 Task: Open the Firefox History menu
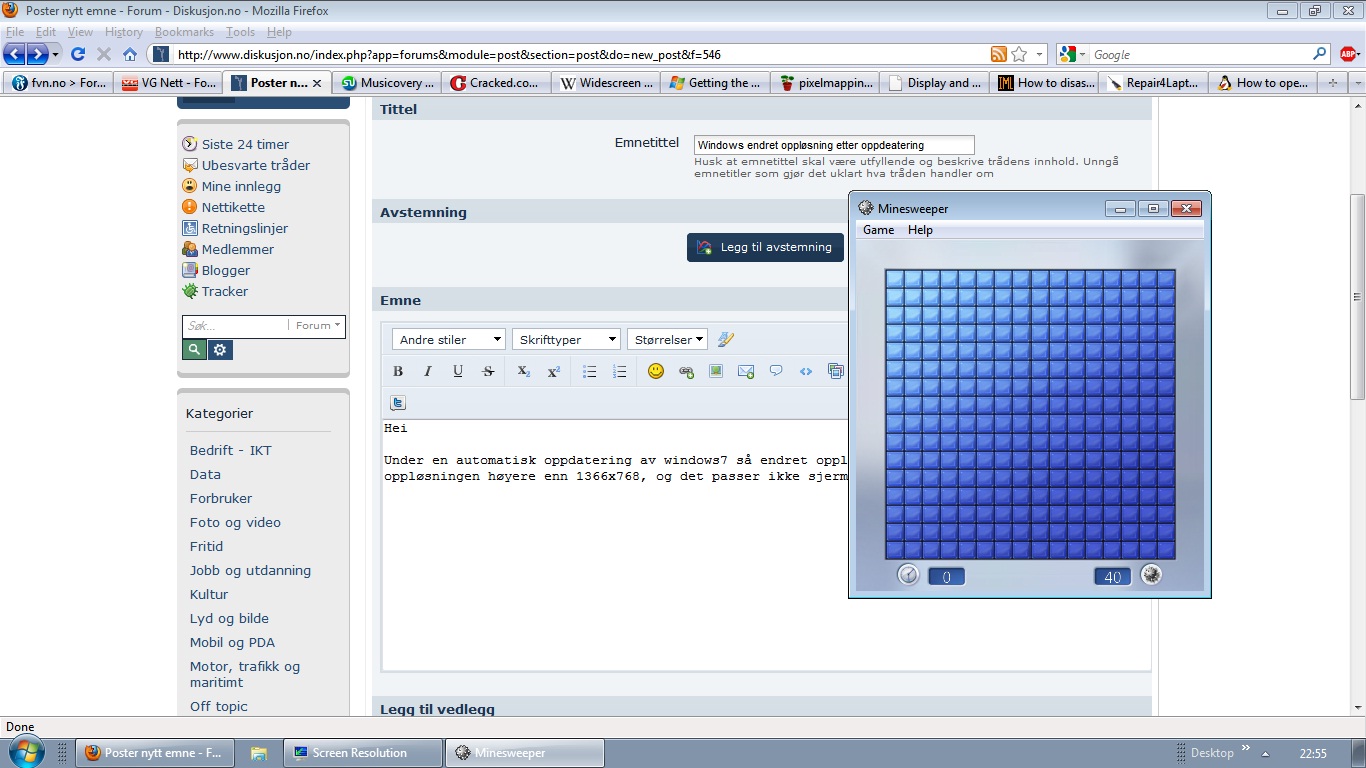click(x=124, y=32)
